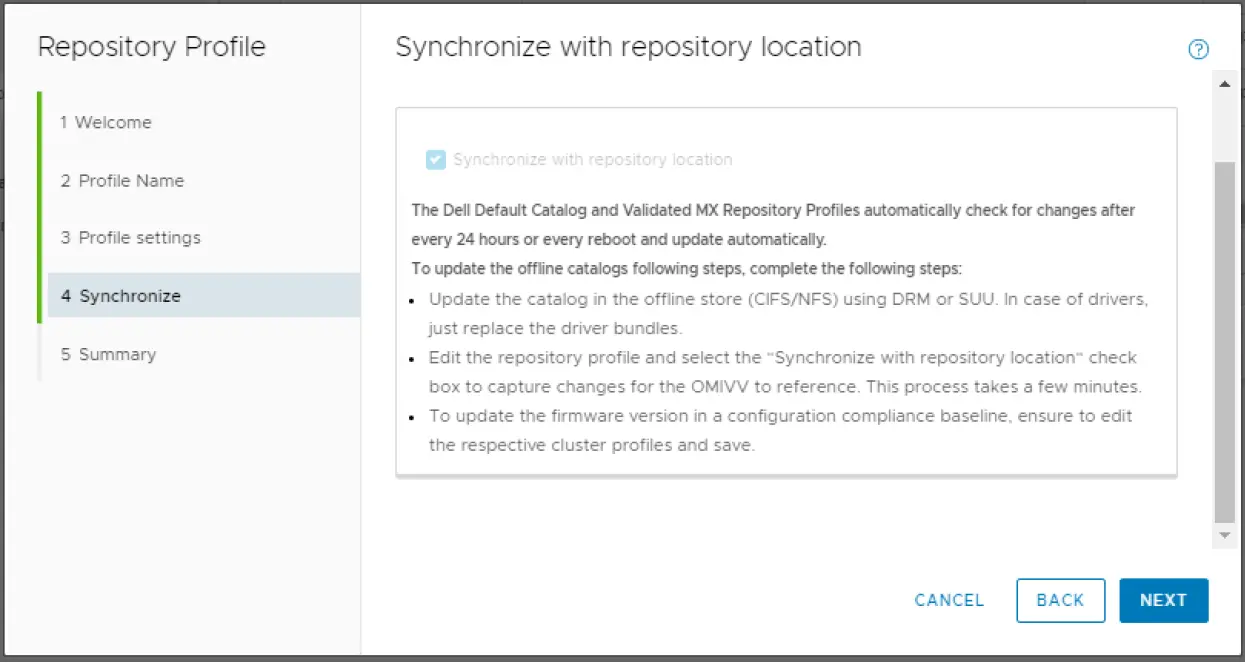
Task: Toggle the Synchronize with repository location checkbox
Action: (x=436, y=160)
